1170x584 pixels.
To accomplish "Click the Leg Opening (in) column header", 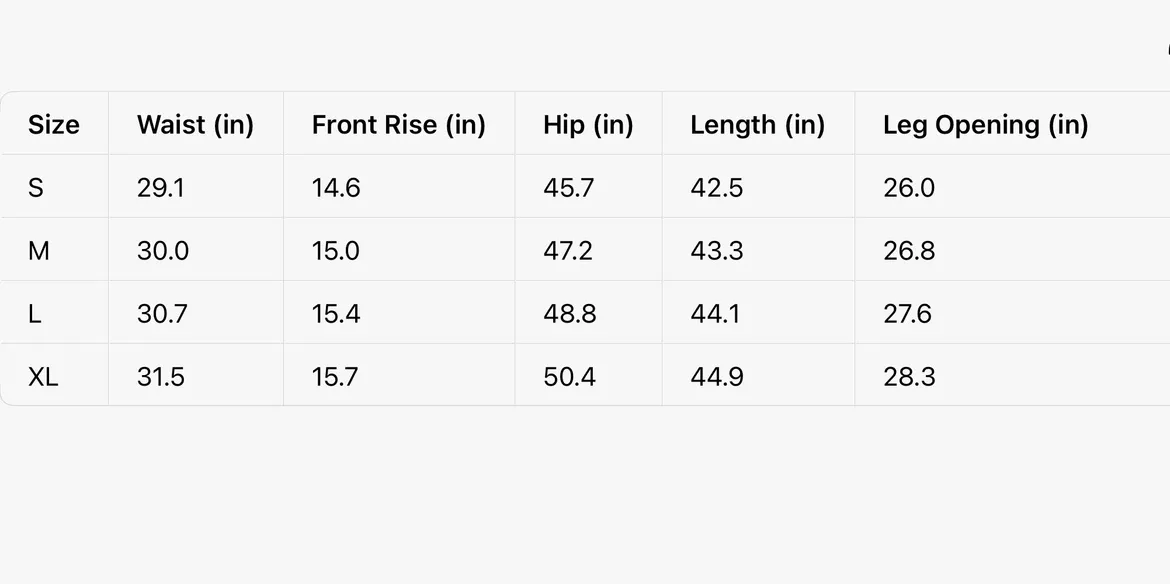I will 985,125.
